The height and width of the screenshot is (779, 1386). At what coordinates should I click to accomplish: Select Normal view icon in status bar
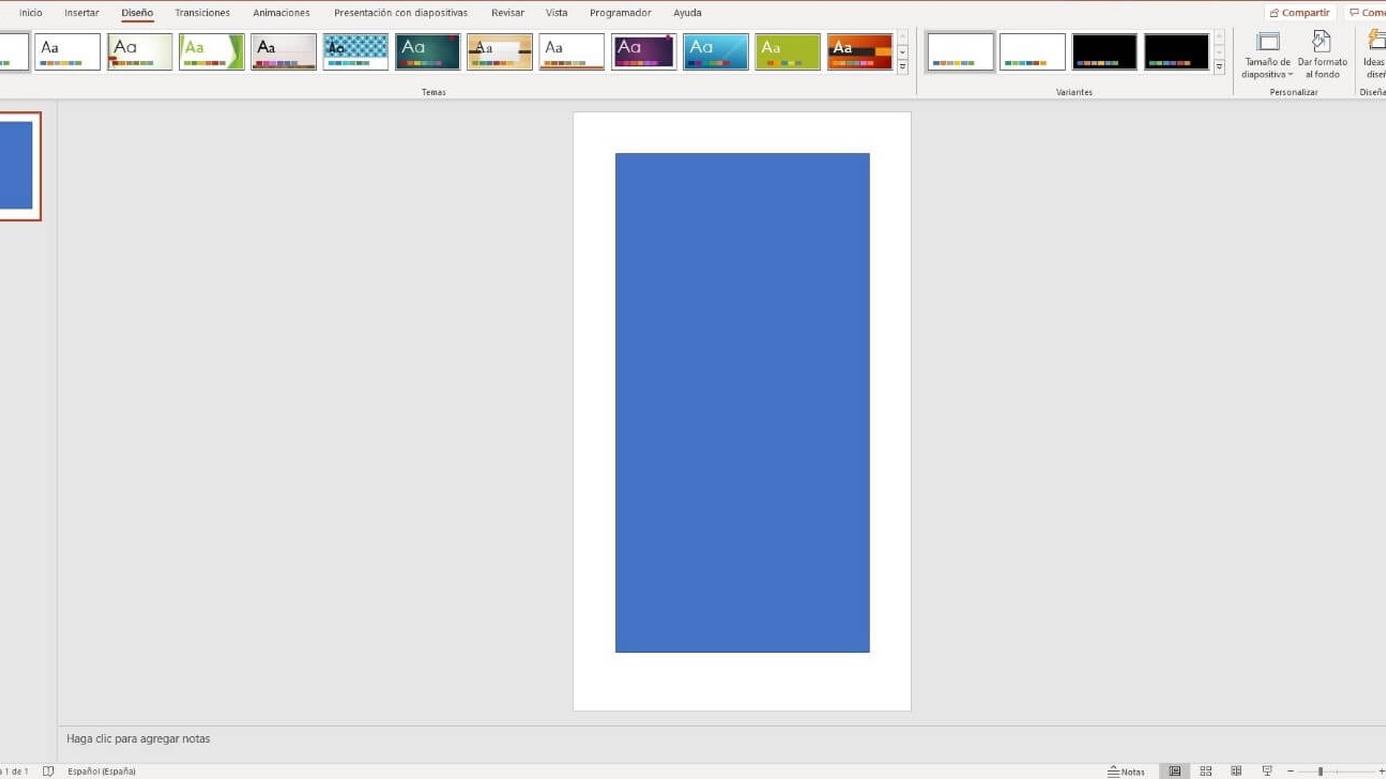1175,771
